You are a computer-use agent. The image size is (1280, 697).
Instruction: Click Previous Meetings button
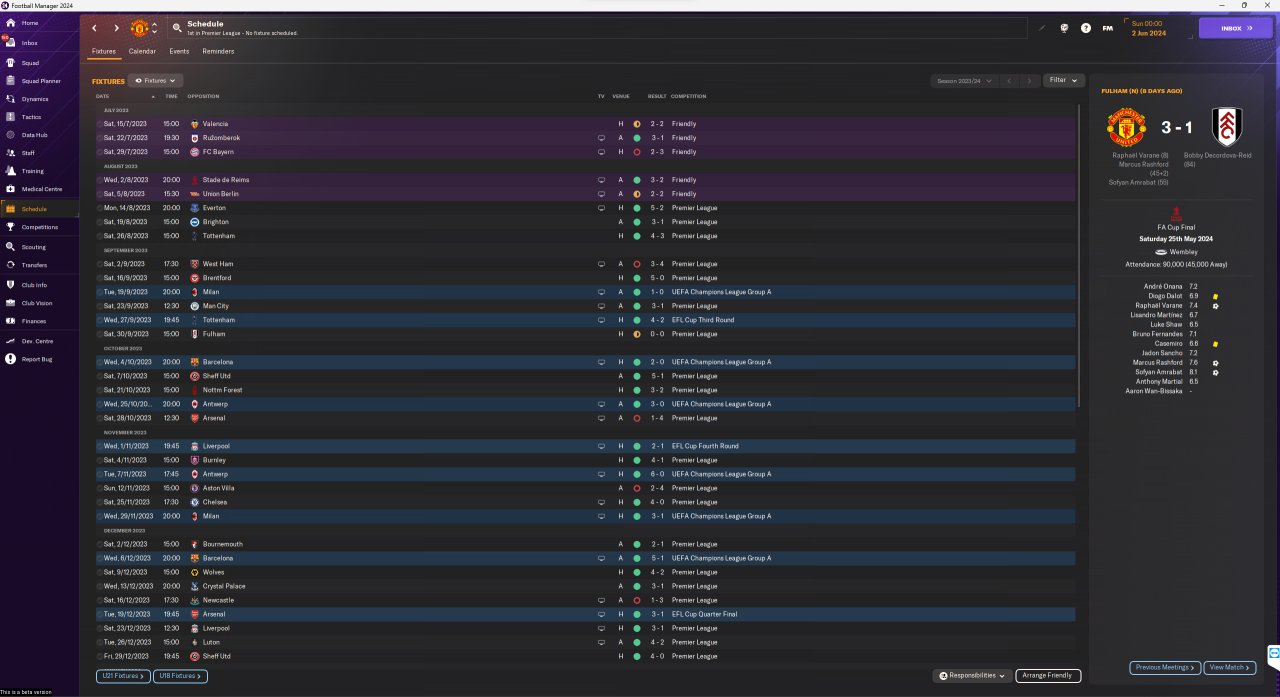coord(1165,667)
